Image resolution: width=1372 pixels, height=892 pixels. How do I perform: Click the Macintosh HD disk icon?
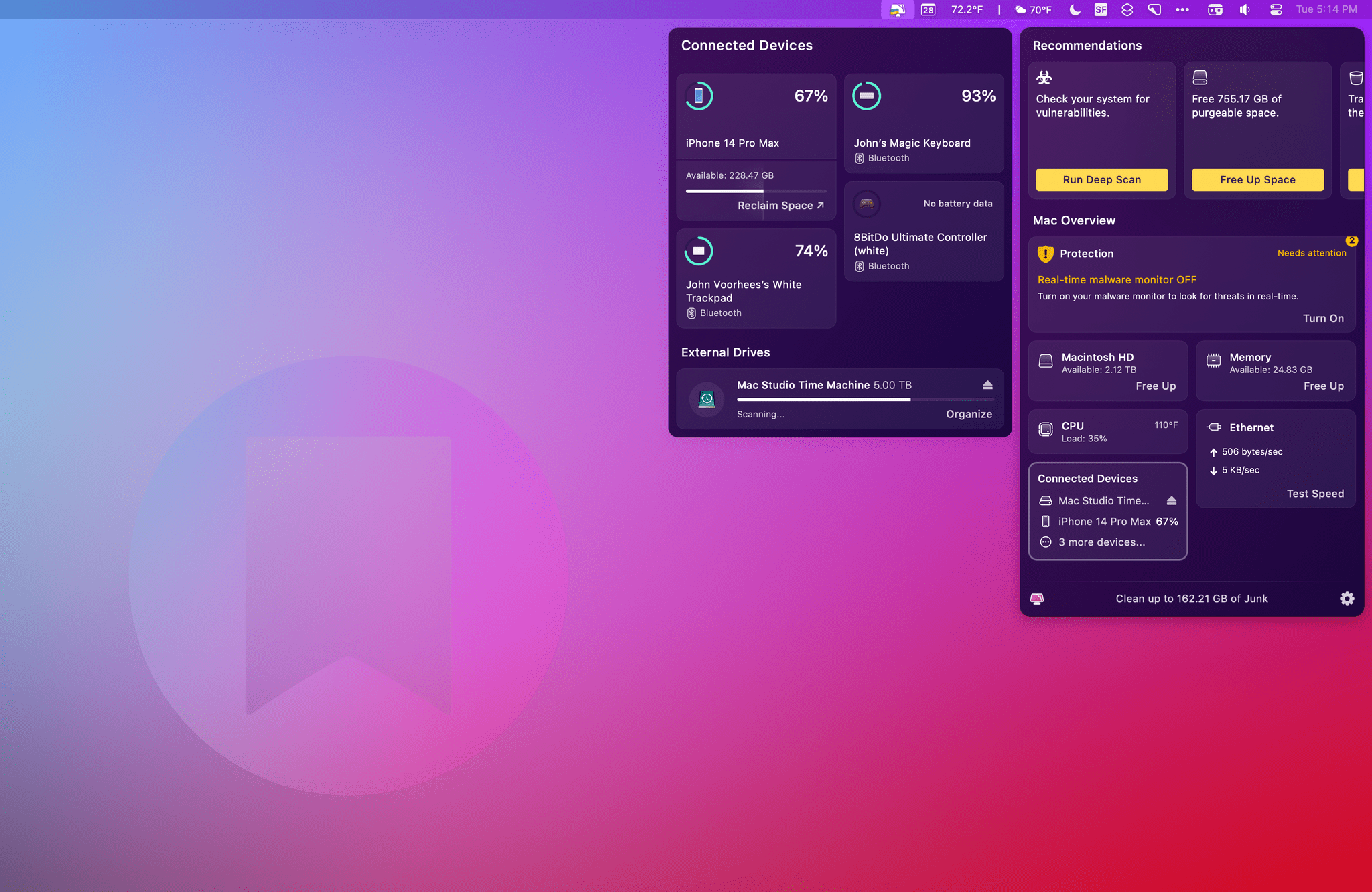click(x=1045, y=362)
